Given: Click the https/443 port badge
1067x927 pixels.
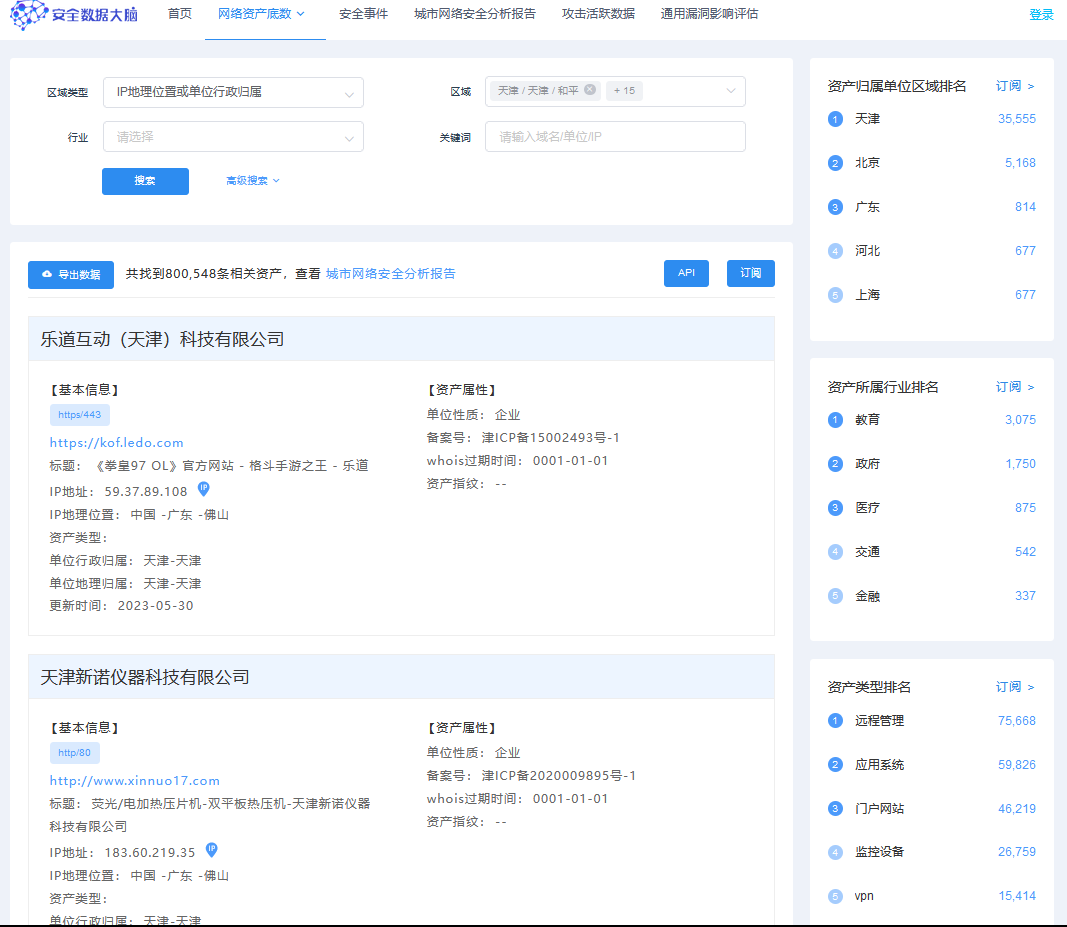Looking at the screenshot, I should point(79,414).
